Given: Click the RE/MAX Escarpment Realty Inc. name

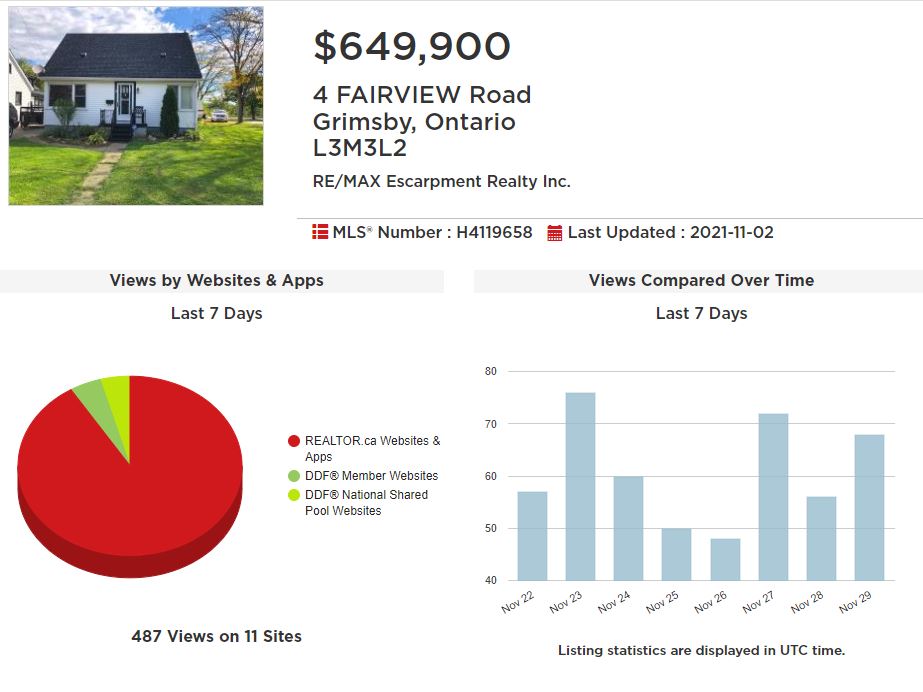Looking at the screenshot, I should pos(441,181).
